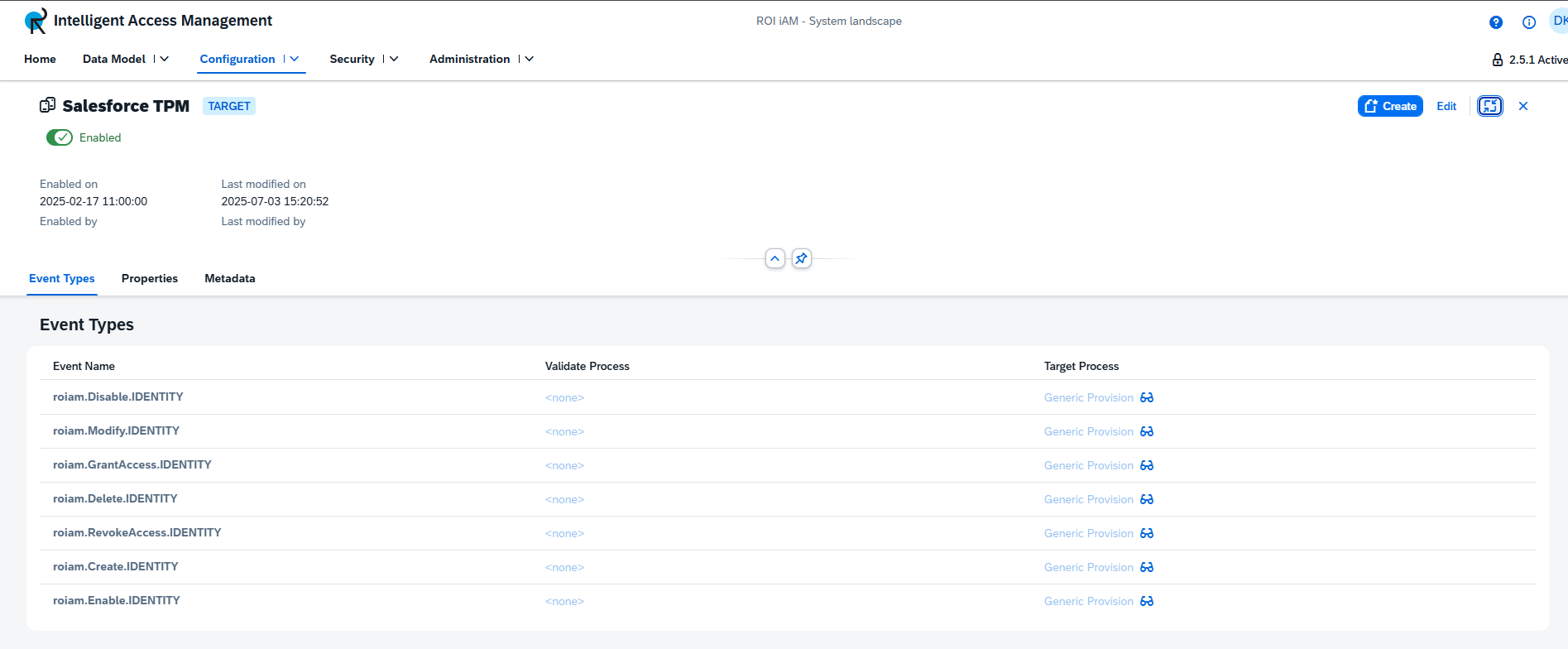Open Generic Provision link for roiam.Disable.IDENTITY

coord(1089,397)
